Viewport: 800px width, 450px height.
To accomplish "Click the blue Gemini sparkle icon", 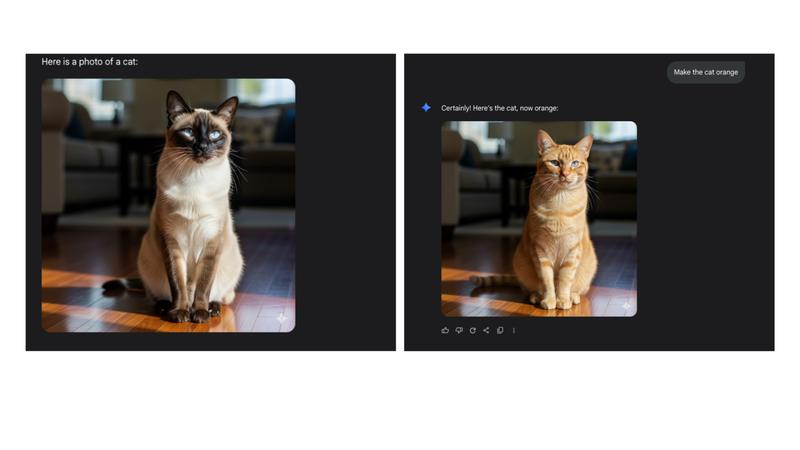I will pyautogui.click(x=426, y=107).
